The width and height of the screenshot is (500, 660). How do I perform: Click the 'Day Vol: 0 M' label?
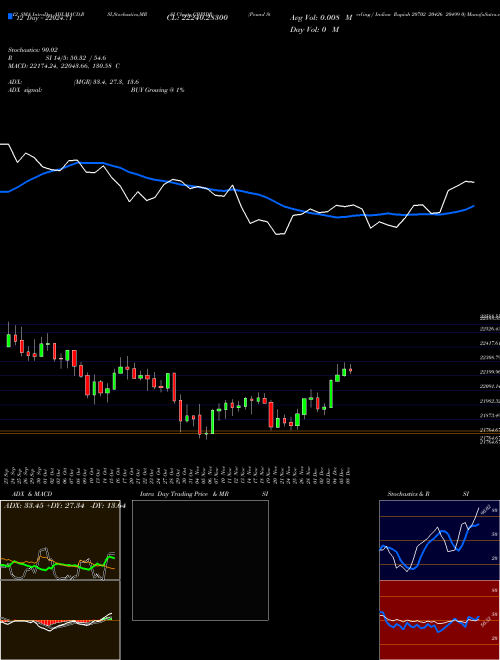click(x=314, y=29)
